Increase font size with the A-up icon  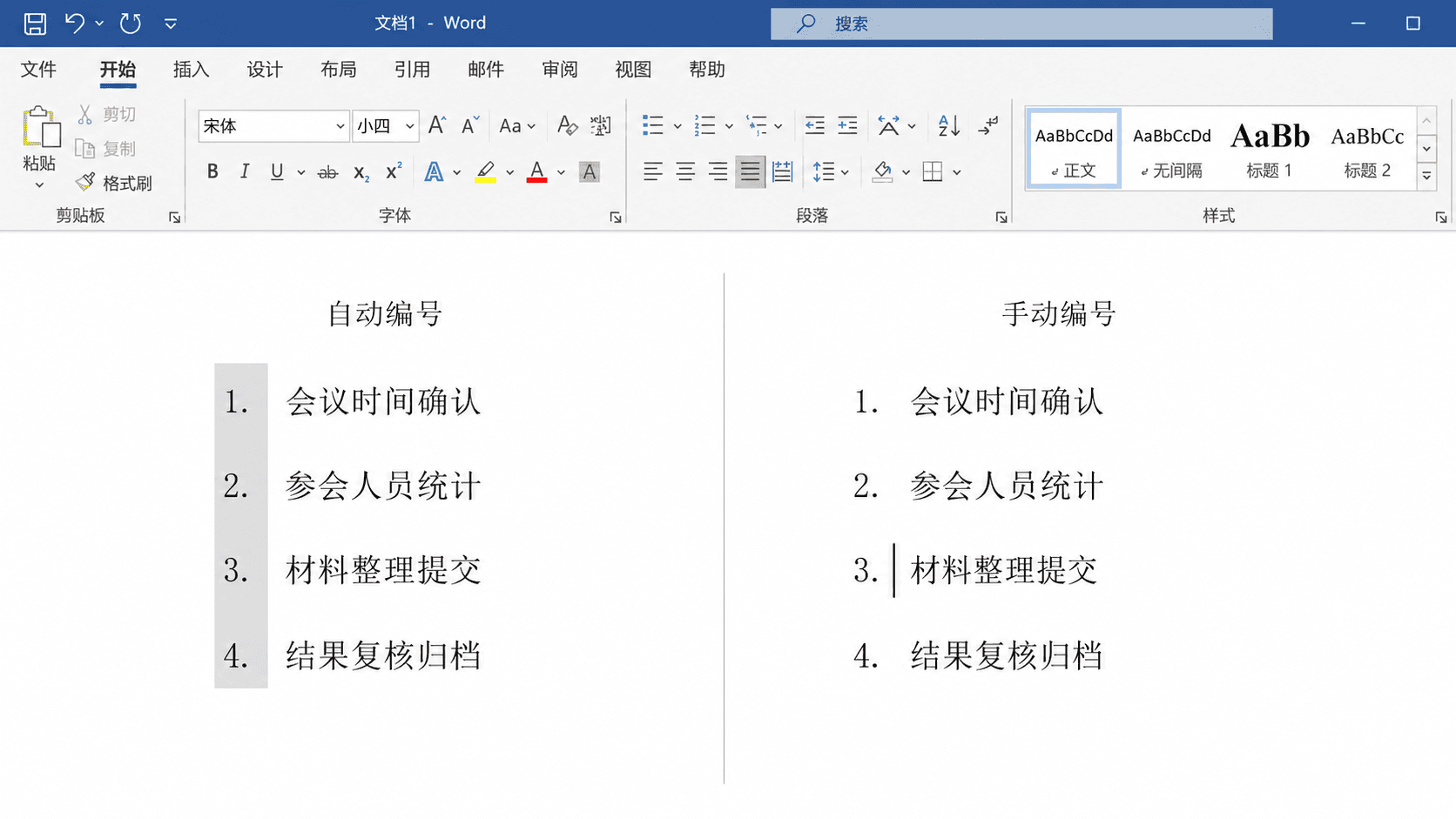tap(437, 125)
